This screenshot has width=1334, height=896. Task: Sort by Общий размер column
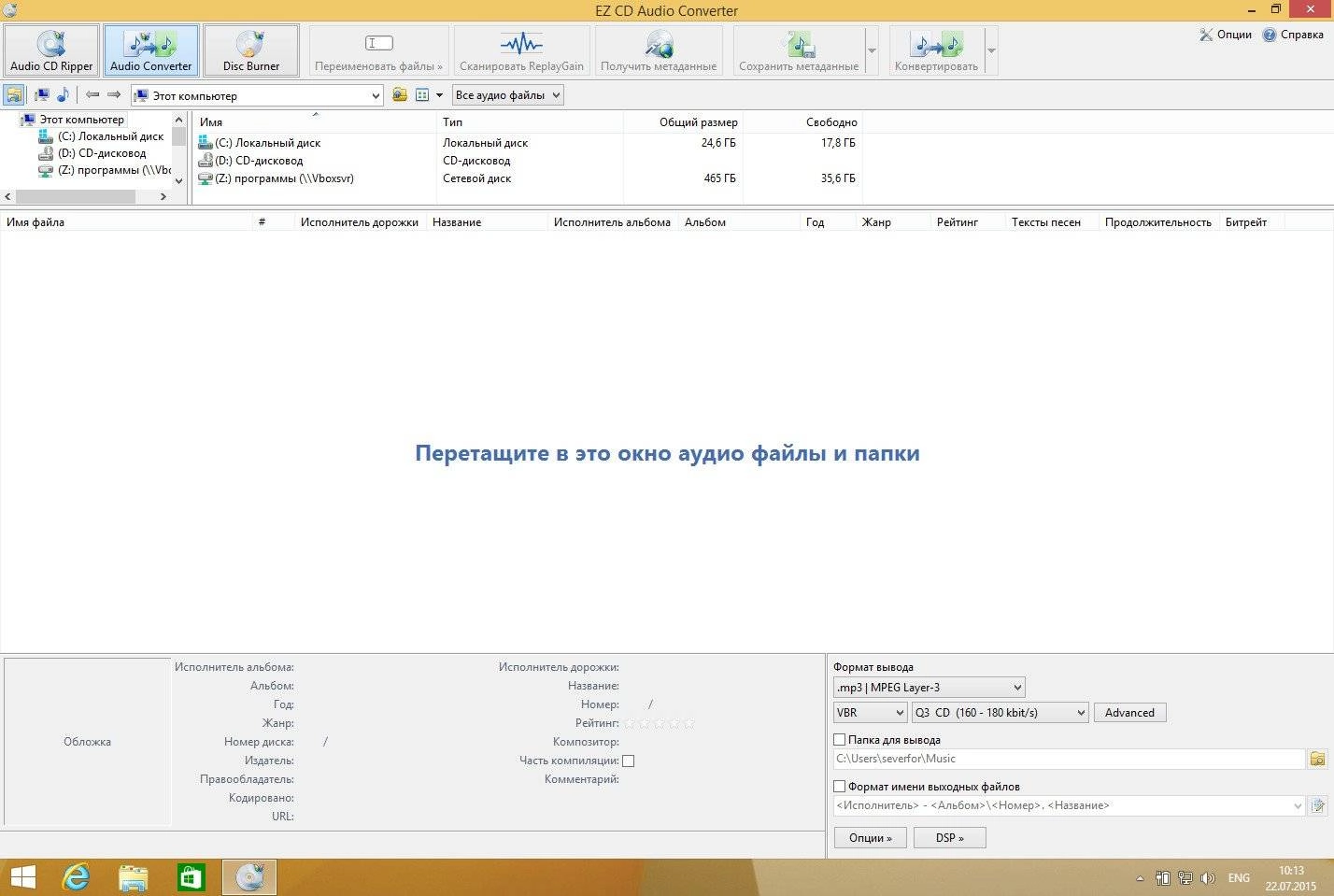[x=683, y=122]
